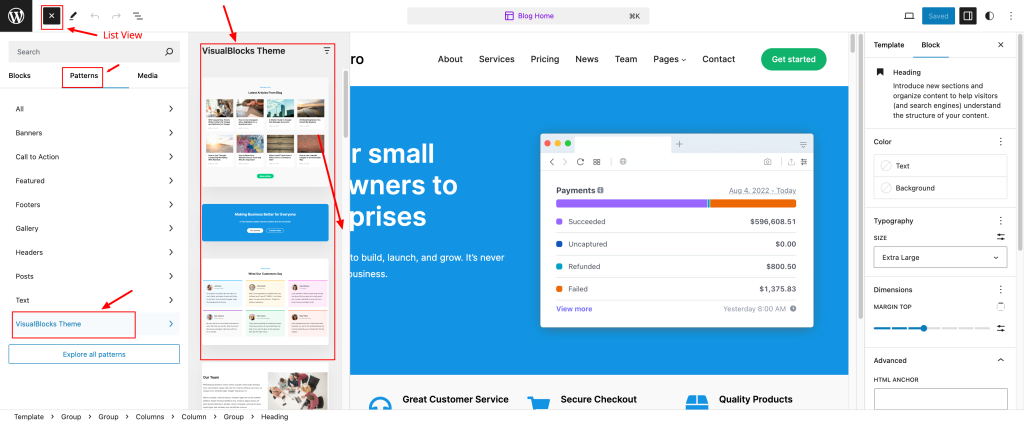Click the Get started button
1024x423 pixels.
click(x=793, y=59)
